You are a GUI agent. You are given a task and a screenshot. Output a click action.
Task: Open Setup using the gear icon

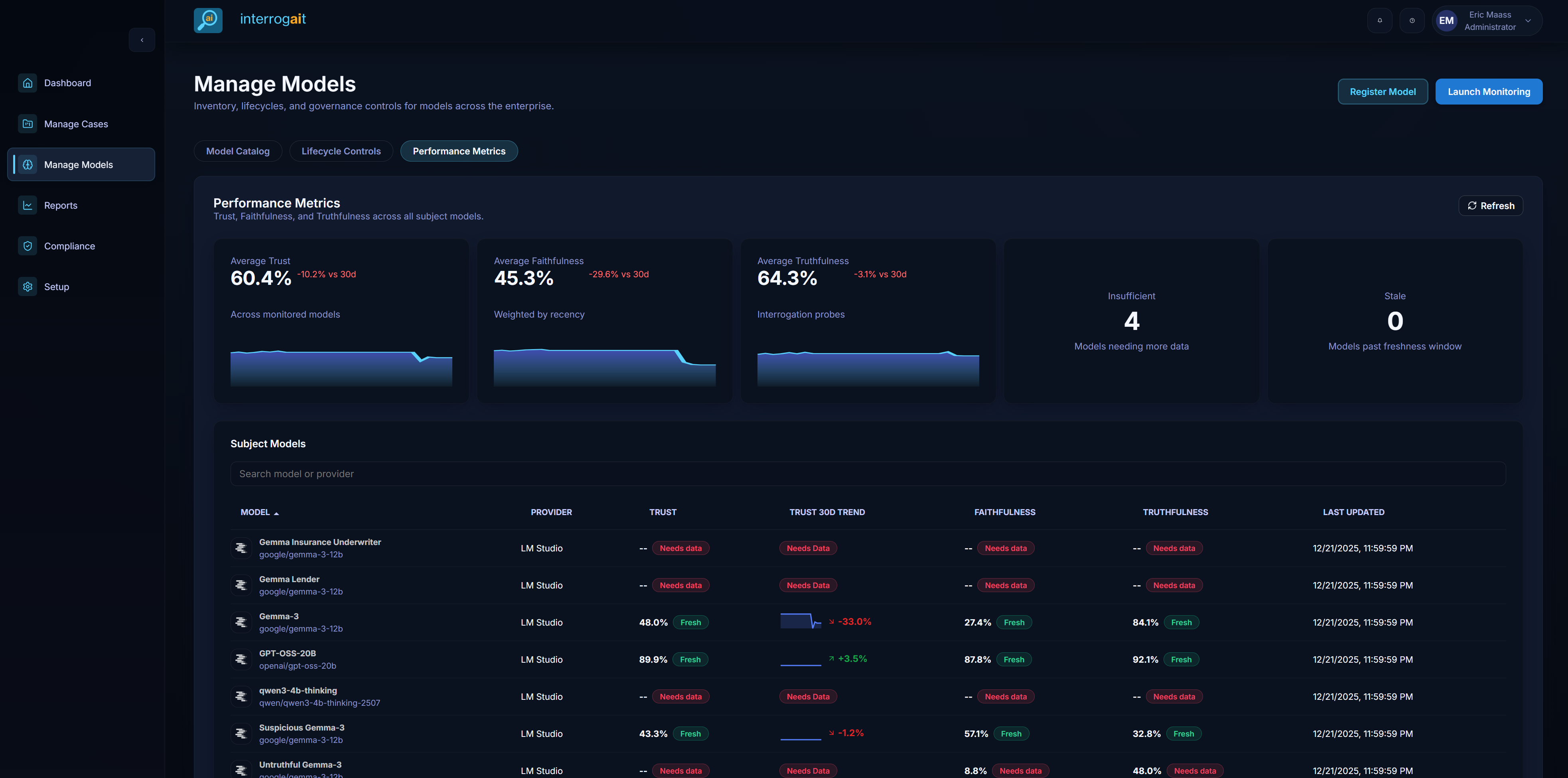click(28, 286)
